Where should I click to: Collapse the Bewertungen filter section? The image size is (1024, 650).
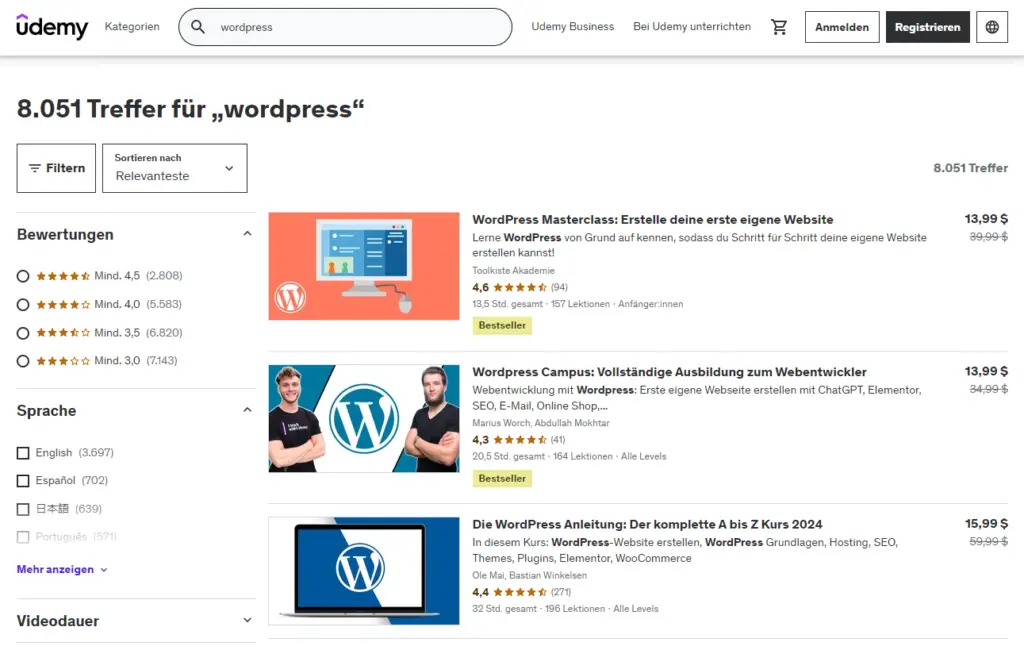[x=248, y=234]
